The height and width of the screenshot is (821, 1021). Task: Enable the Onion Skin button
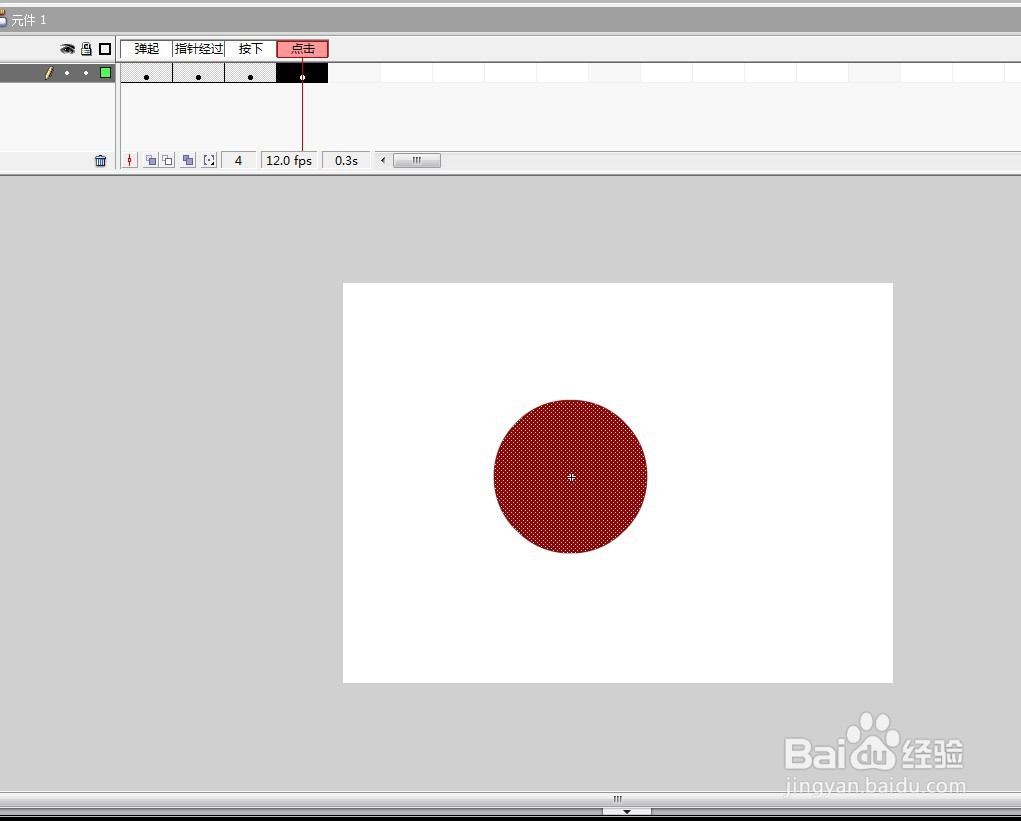tap(150, 160)
